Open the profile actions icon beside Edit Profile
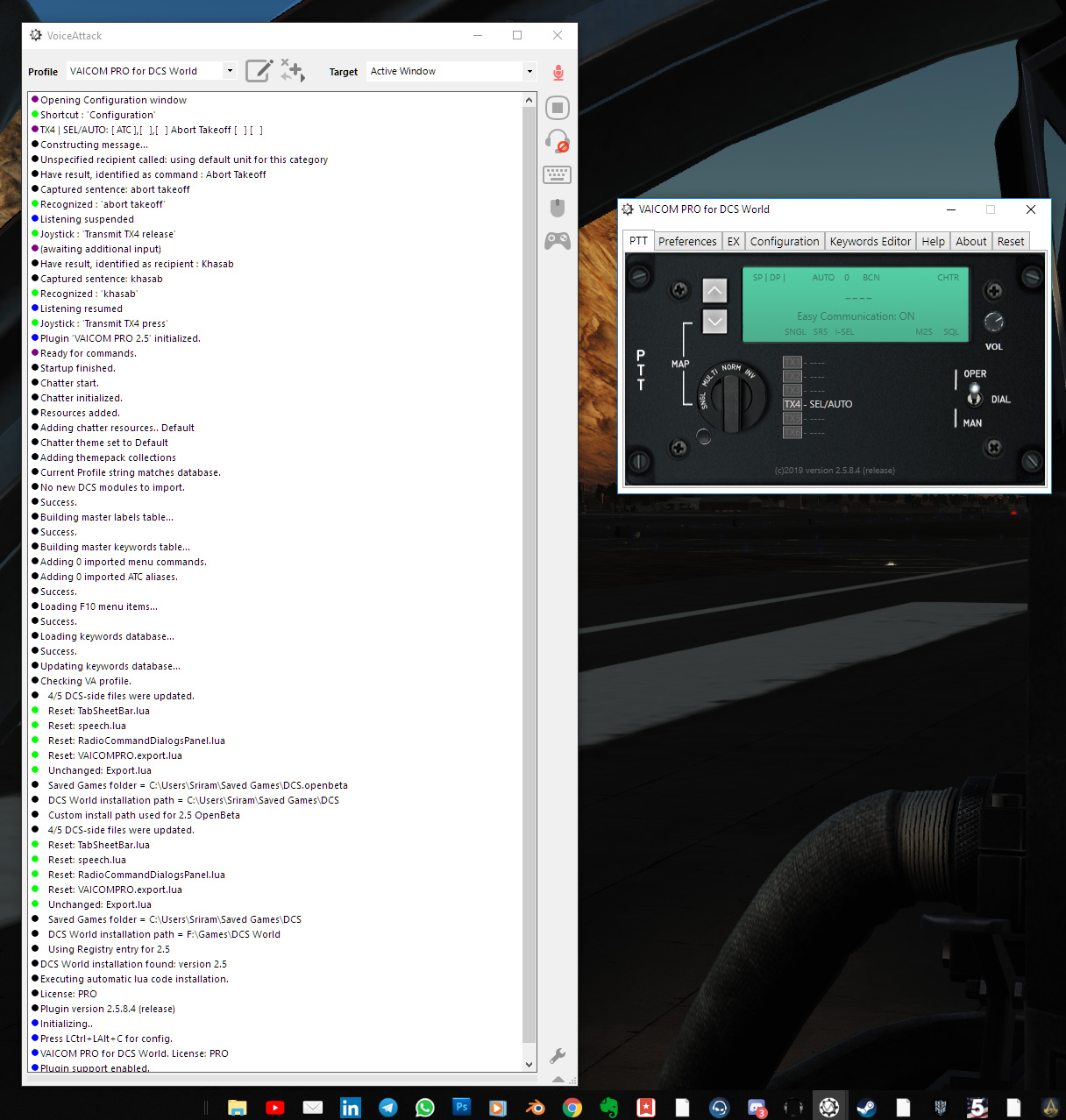Image resolution: width=1066 pixels, height=1120 pixels. coord(293,71)
